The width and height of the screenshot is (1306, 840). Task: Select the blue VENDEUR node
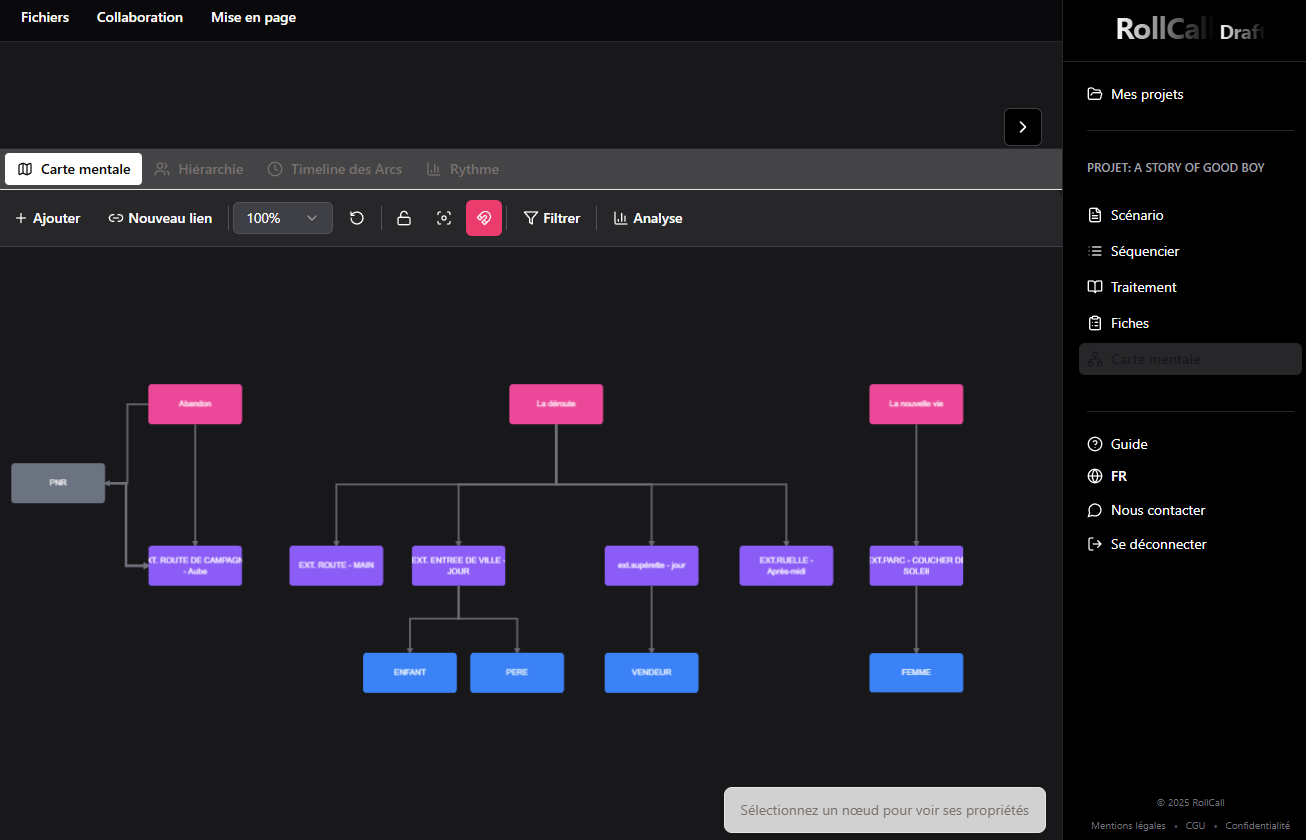click(651, 673)
